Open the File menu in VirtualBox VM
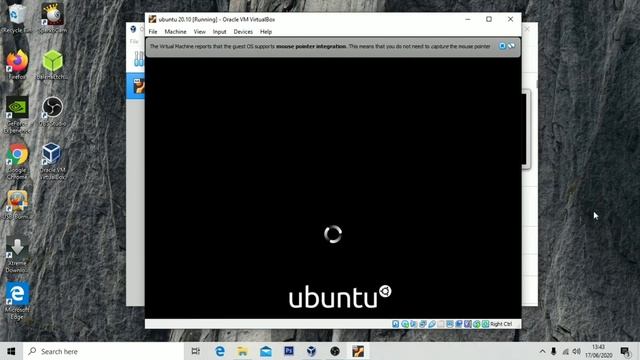Screen dimensions: 640x360 click(153, 32)
